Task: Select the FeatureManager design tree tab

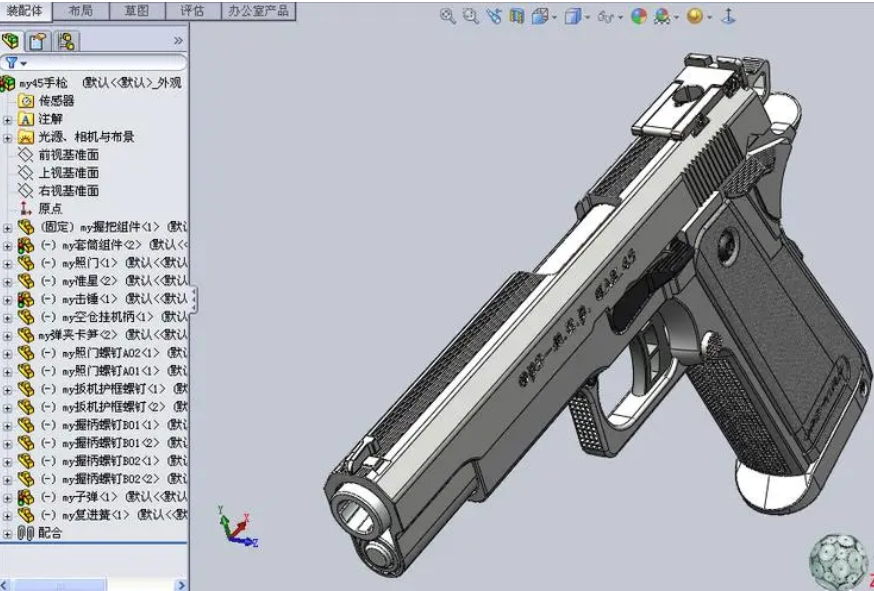Action: (x=12, y=41)
